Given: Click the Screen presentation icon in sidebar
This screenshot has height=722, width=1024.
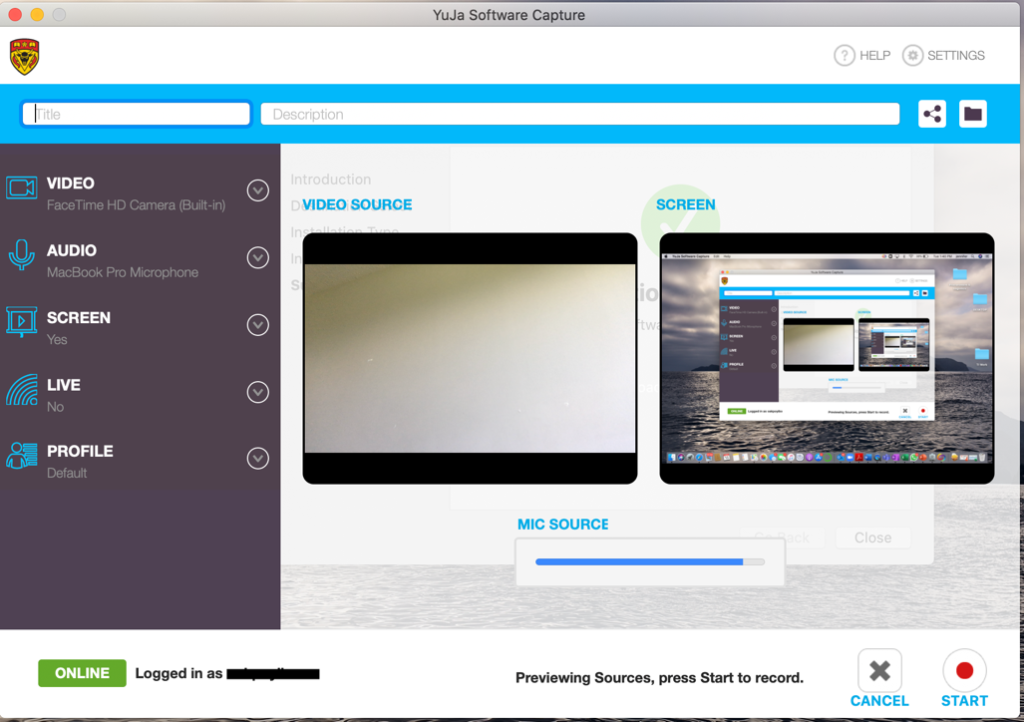Looking at the screenshot, I should 22,321.
